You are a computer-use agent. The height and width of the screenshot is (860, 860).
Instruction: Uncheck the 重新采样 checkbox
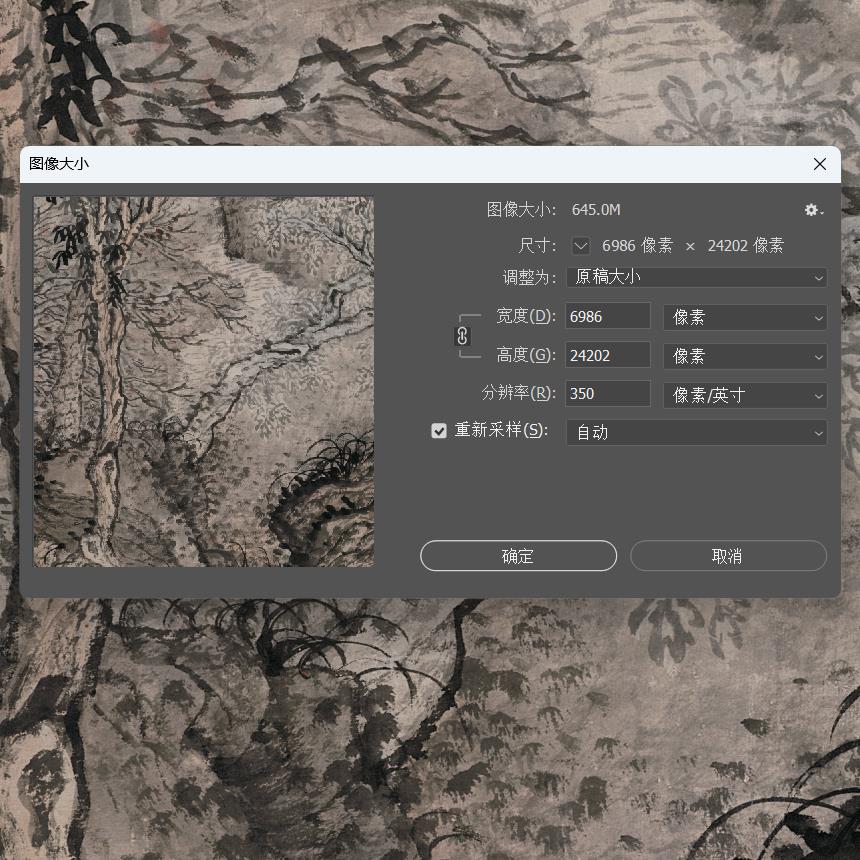click(x=439, y=431)
